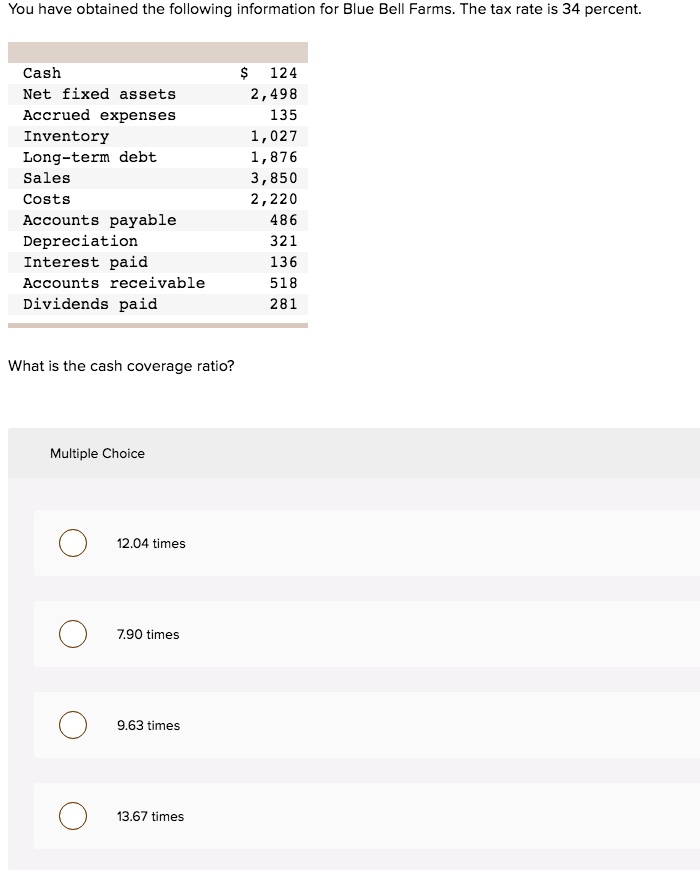
Task: Choose the 9.63 times radio circle
Action: click(72, 725)
